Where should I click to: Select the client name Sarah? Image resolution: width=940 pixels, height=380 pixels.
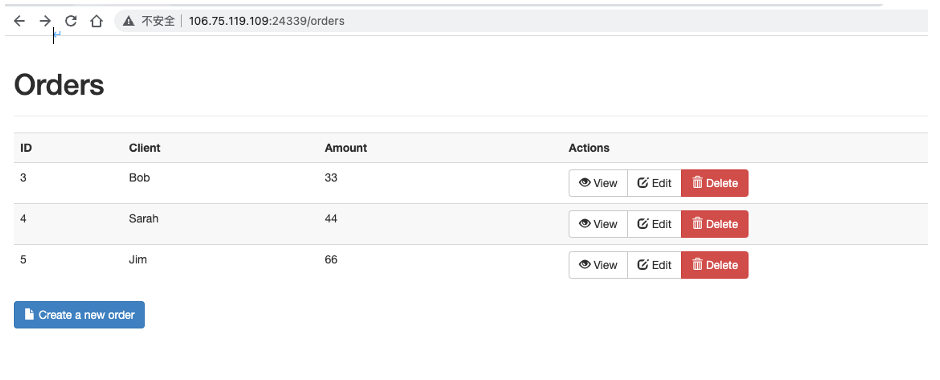144,218
